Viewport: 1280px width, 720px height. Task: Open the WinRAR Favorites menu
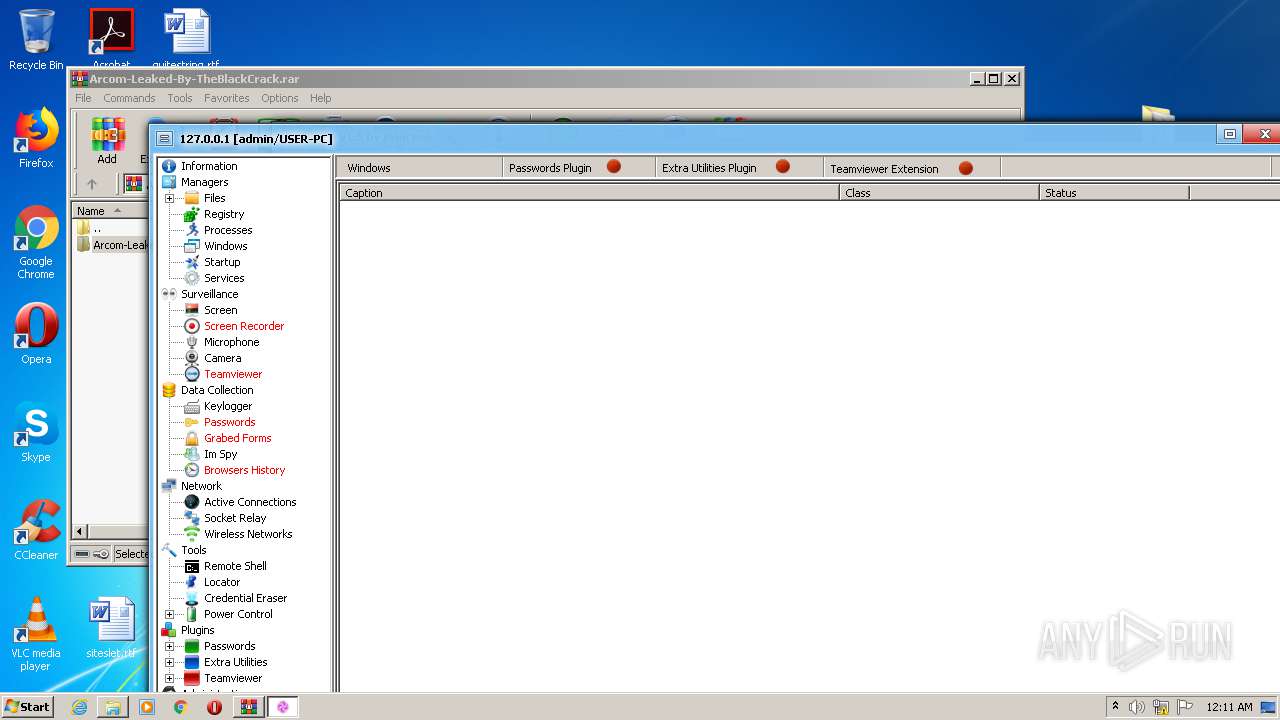click(x=227, y=98)
